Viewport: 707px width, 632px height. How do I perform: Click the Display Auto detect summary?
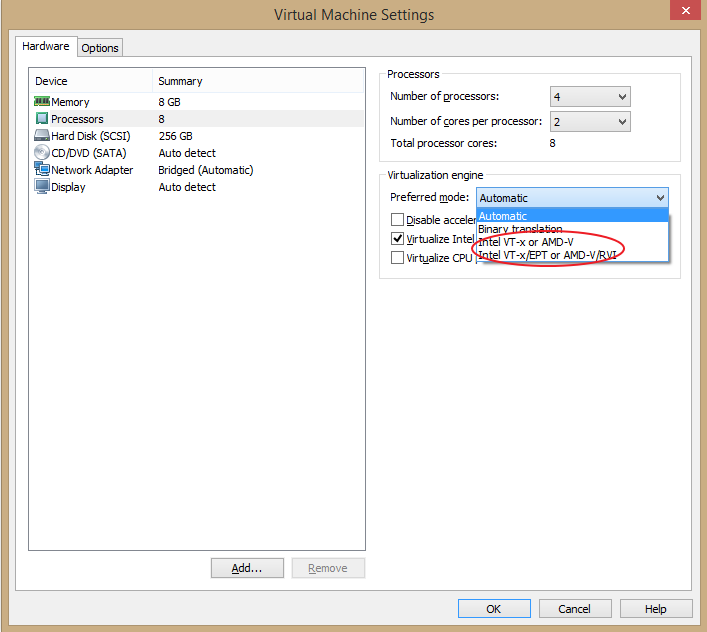[187, 187]
